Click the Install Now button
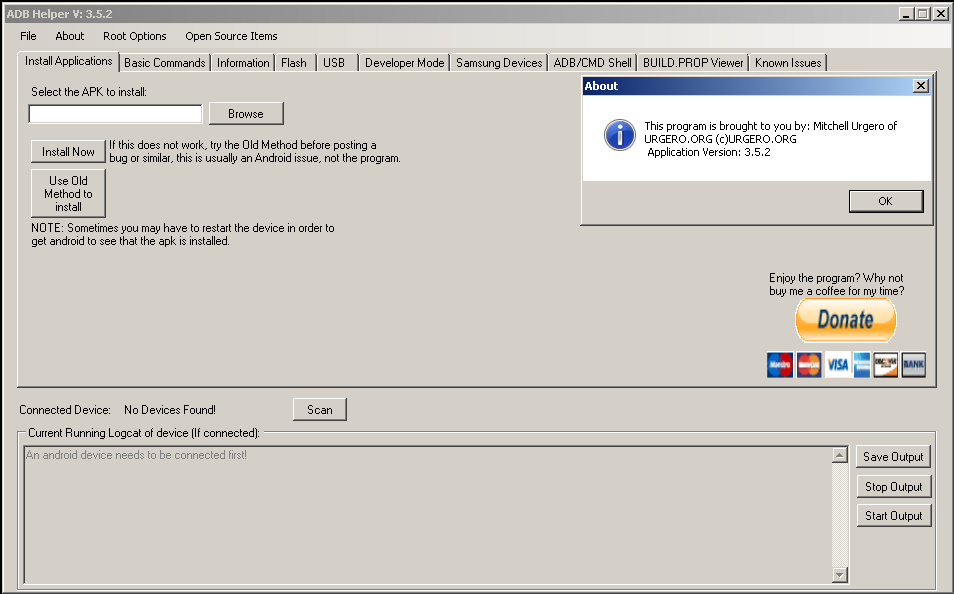The height and width of the screenshot is (594, 954). [x=68, y=152]
